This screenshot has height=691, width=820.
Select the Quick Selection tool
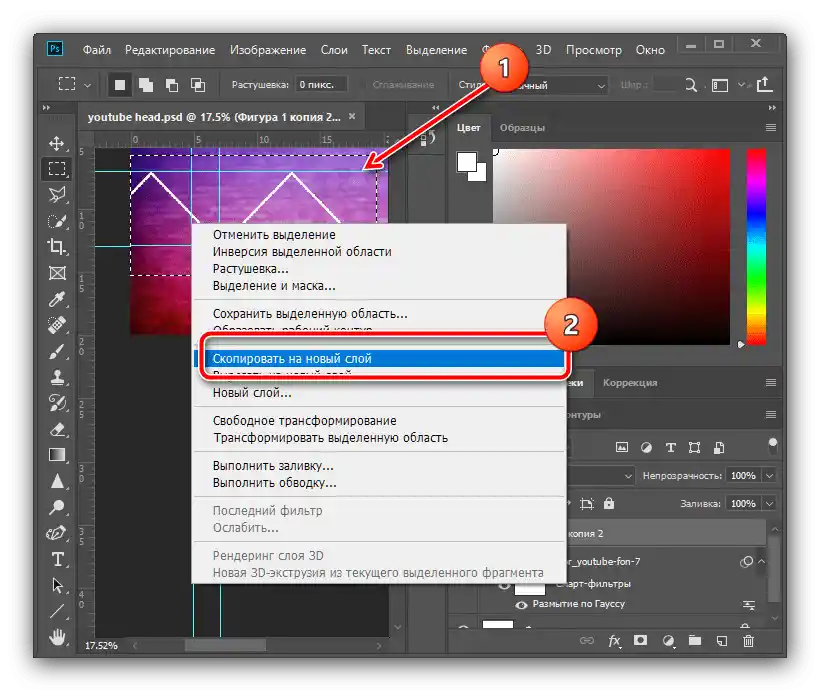tap(57, 221)
